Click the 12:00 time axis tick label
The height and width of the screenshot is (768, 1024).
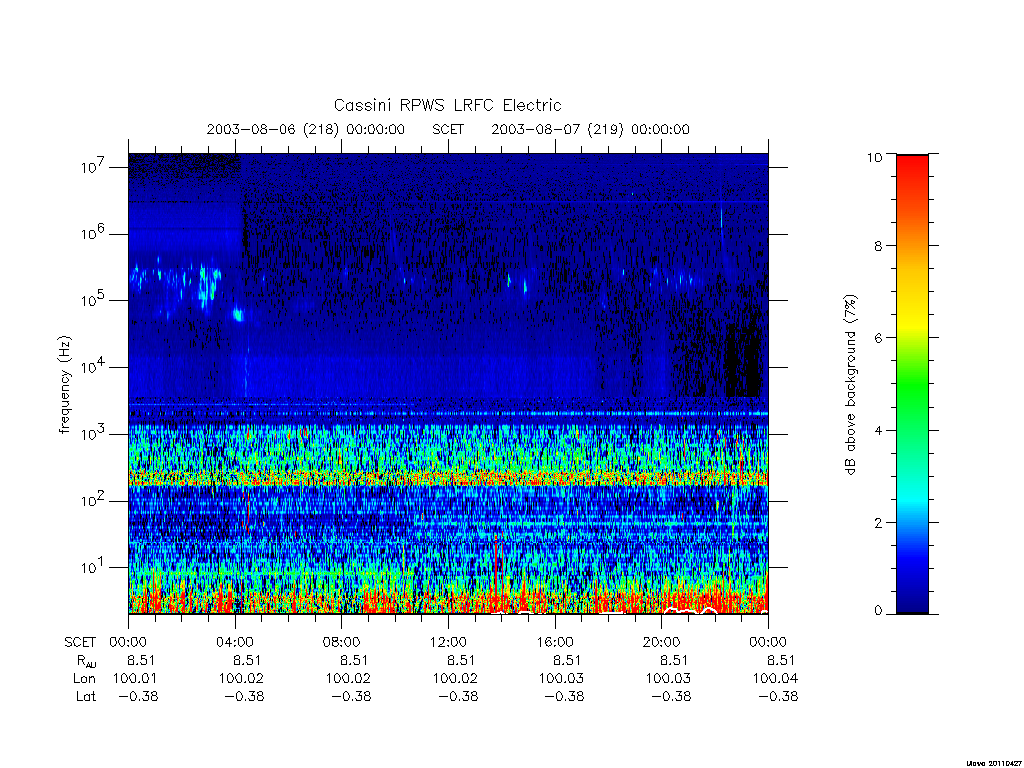pyautogui.click(x=448, y=642)
